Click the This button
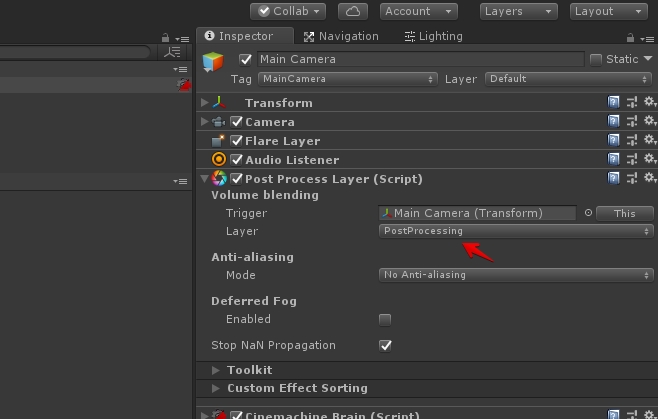Viewport: 658px width, 419px height. tap(624, 213)
